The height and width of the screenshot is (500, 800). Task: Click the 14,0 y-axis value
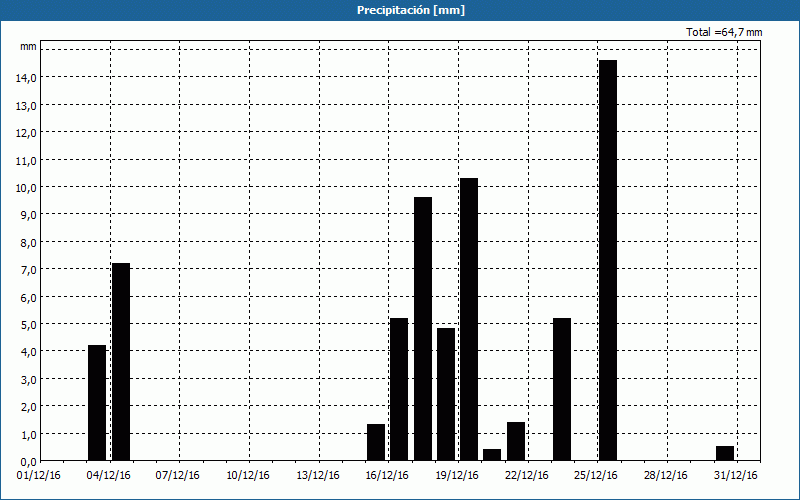(26, 78)
